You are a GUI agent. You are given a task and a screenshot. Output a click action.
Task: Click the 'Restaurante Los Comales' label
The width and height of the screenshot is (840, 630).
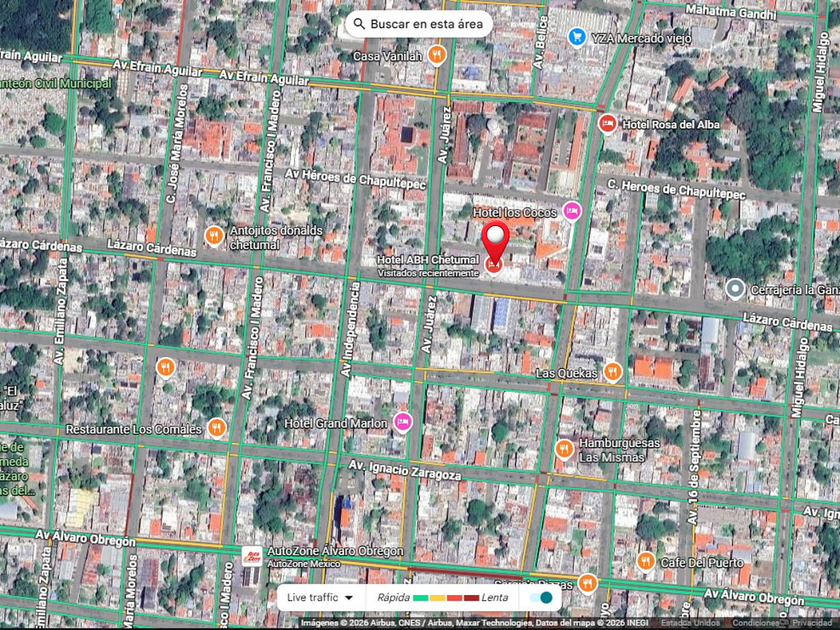[x=133, y=429]
